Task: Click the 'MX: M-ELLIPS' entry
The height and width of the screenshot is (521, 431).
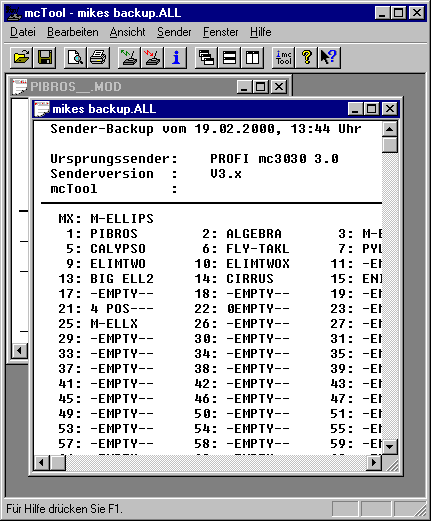Action: click(106, 219)
